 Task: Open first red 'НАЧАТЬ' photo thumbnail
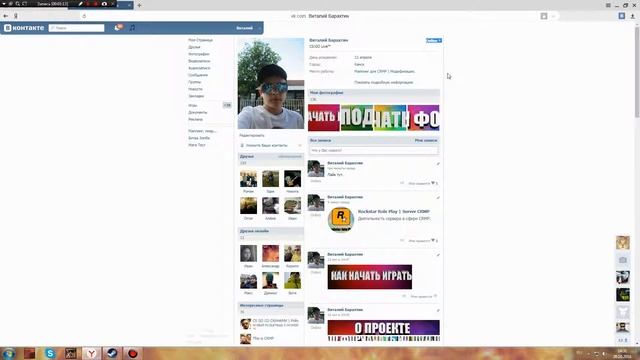tap(324, 118)
